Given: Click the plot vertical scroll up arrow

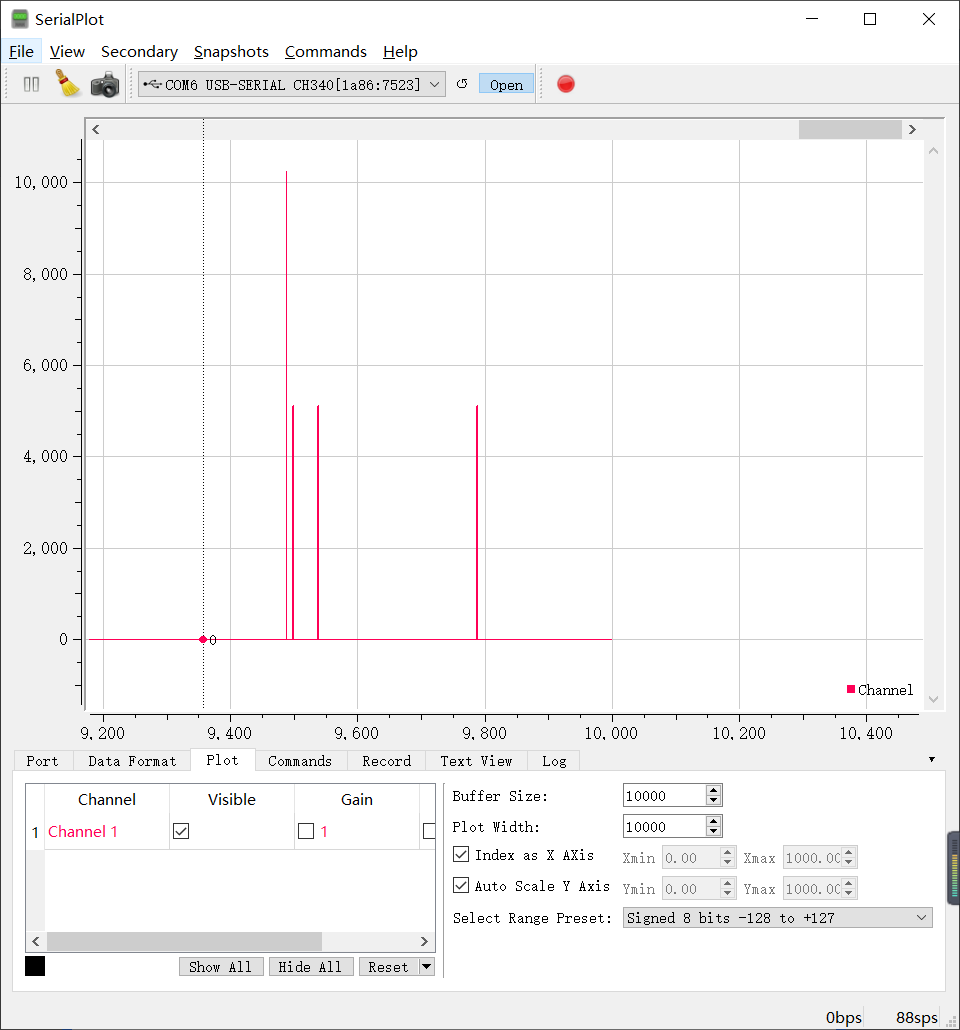Looking at the screenshot, I should tap(934, 151).
